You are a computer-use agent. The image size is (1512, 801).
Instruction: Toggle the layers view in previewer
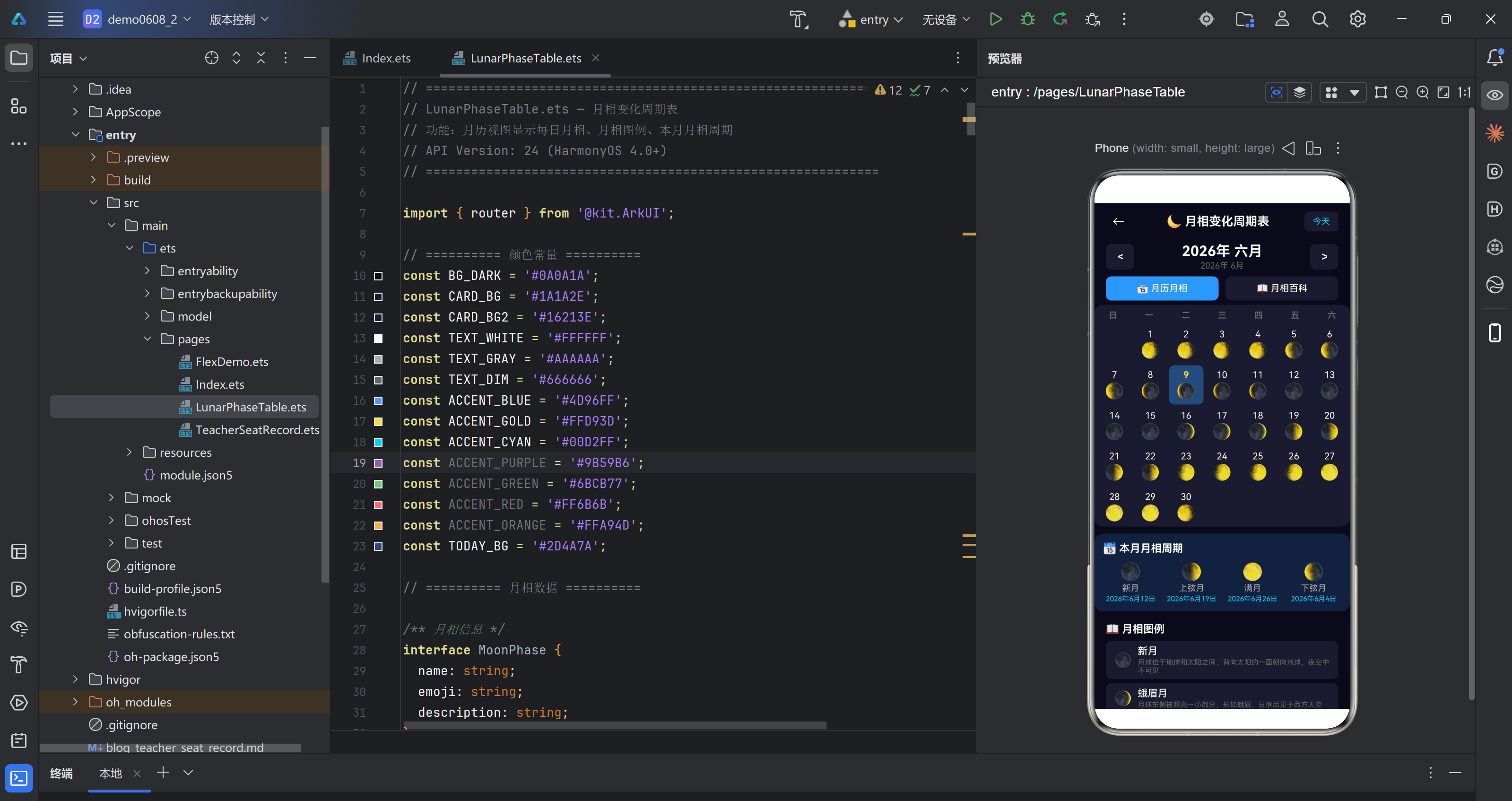[1300, 92]
